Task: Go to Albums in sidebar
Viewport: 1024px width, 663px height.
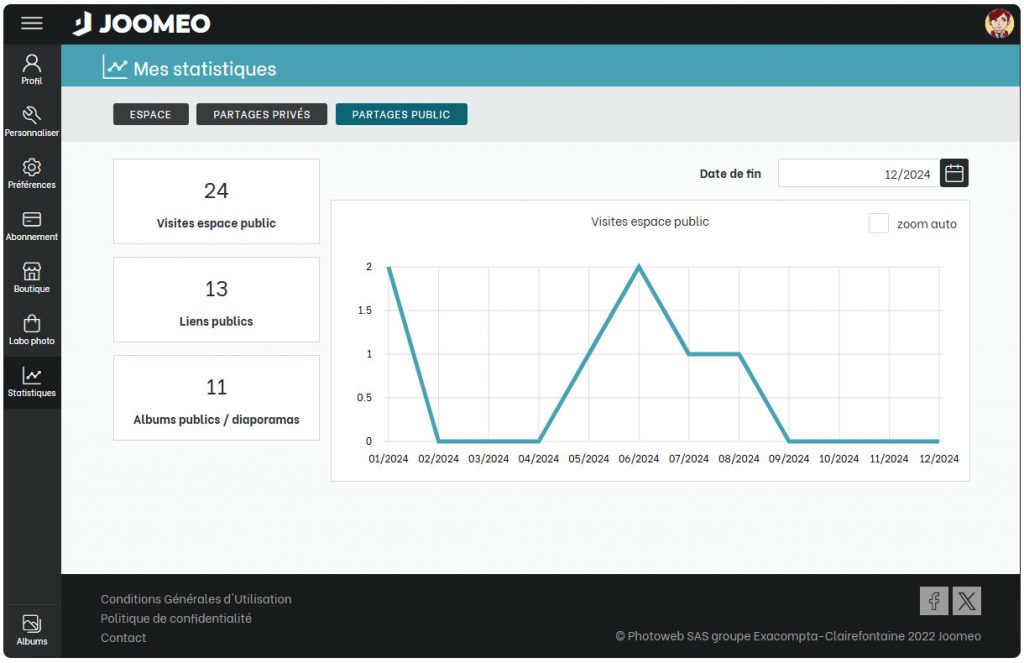Action: (32, 629)
